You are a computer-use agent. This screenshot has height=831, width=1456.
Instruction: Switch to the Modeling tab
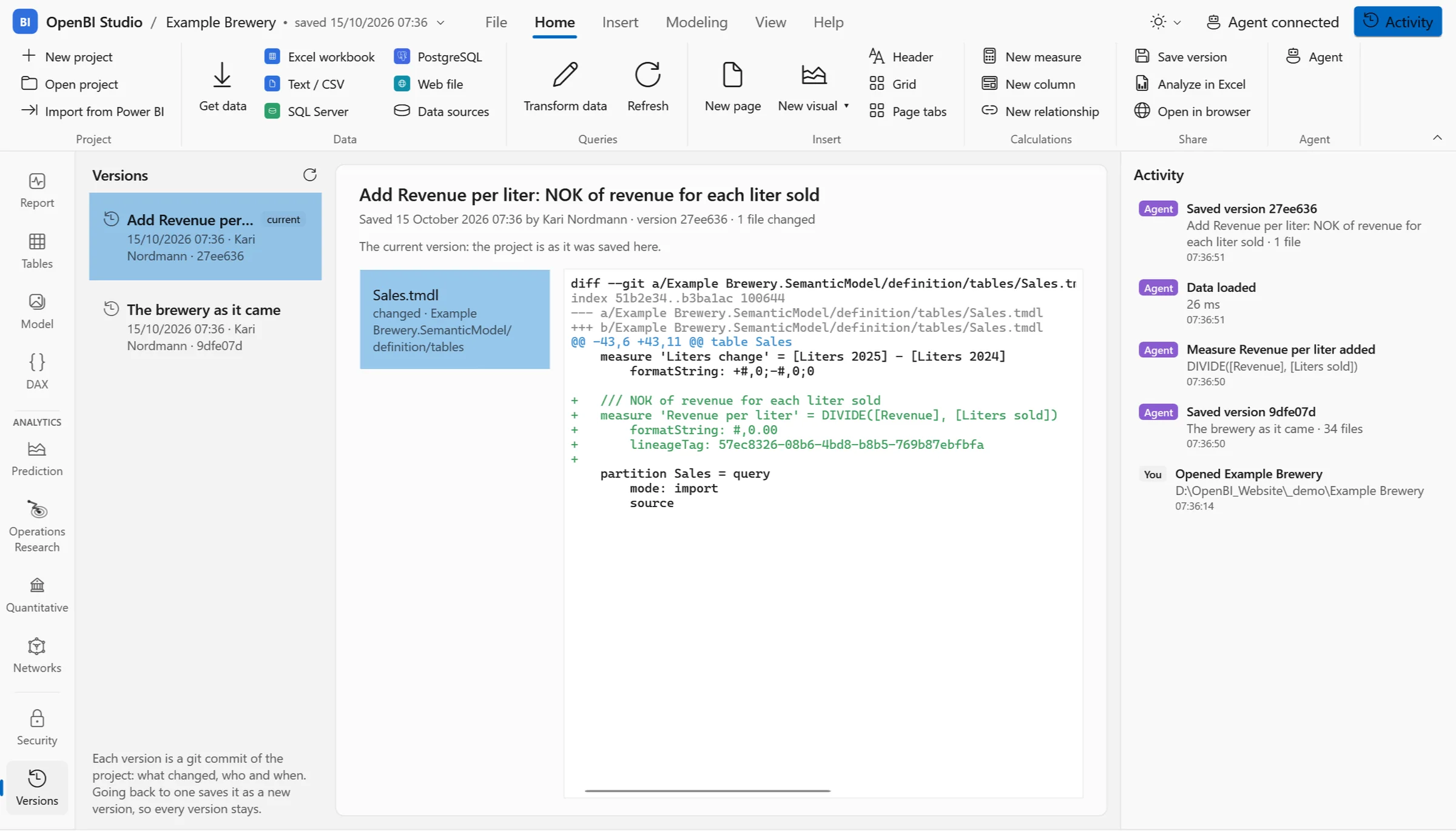pyautogui.click(x=696, y=22)
